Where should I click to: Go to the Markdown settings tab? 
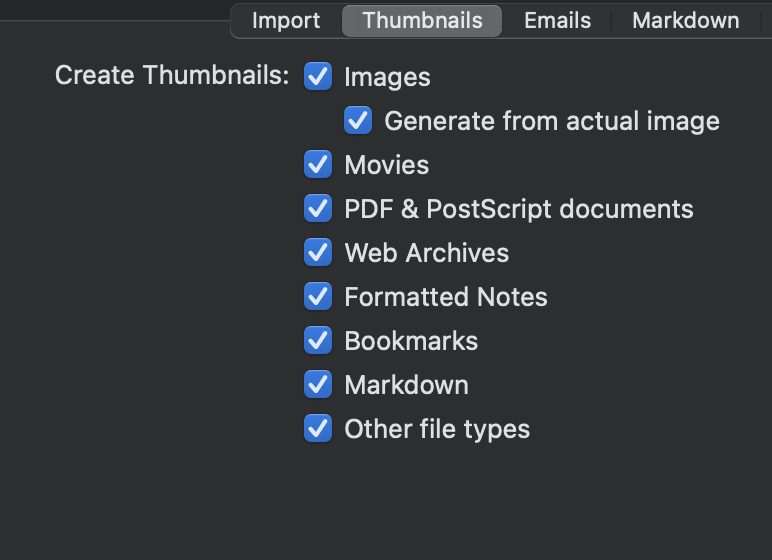pyautogui.click(x=685, y=20)
